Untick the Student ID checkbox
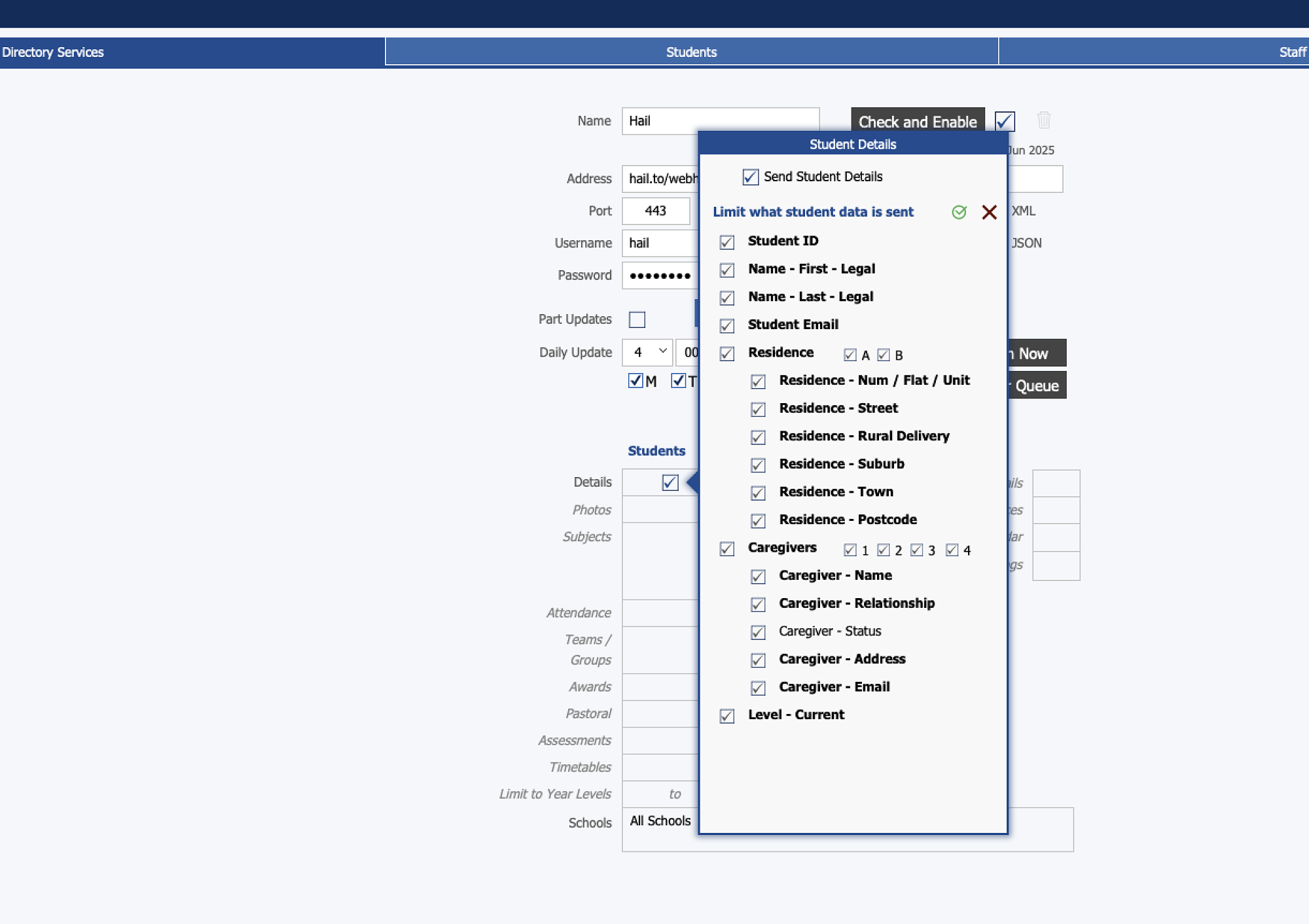The image size is (1309, 924). 726,242
